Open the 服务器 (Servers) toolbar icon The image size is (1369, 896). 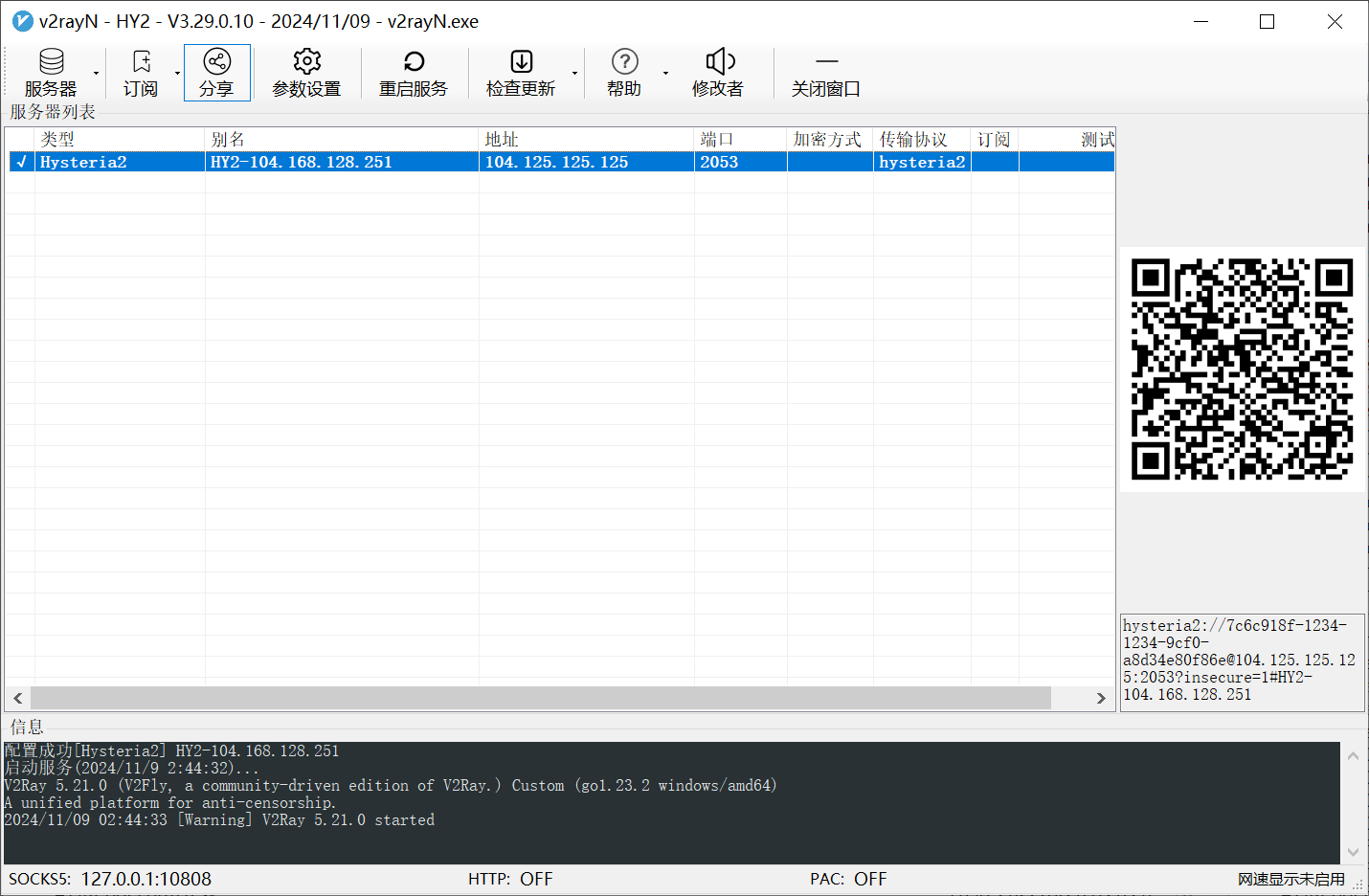point(51,62)
